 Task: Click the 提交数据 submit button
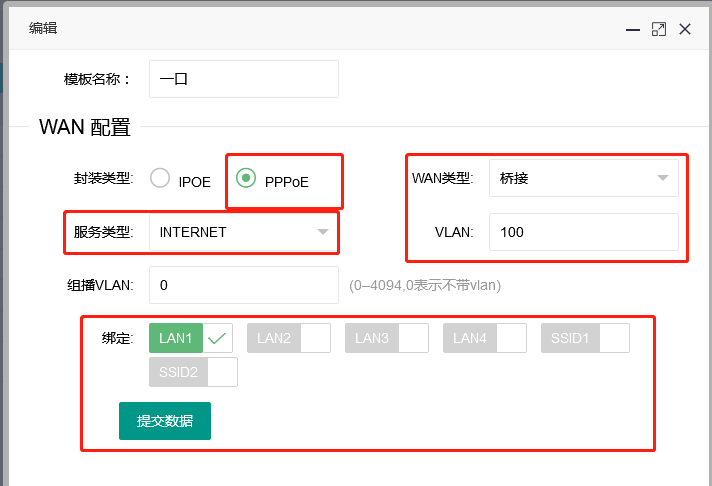click(x=165, y=421)
